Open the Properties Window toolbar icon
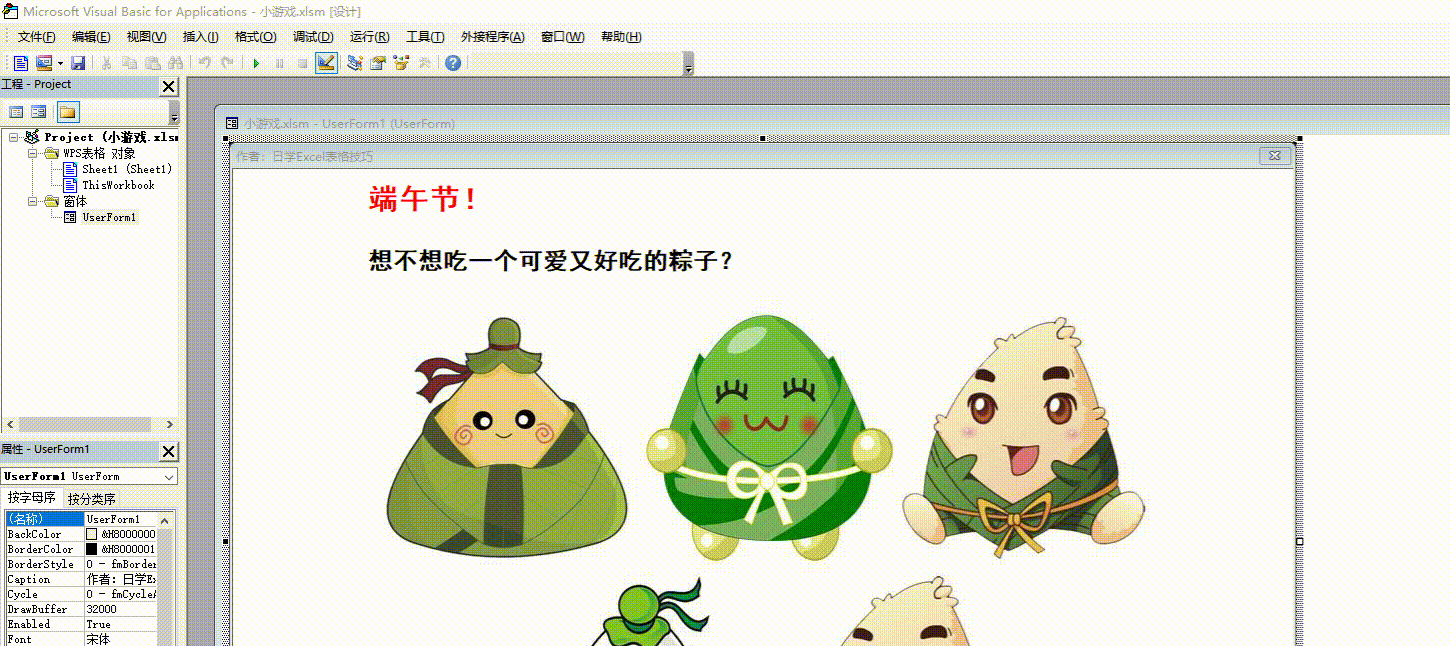1450x646 pixels. [x=378, y=63]
